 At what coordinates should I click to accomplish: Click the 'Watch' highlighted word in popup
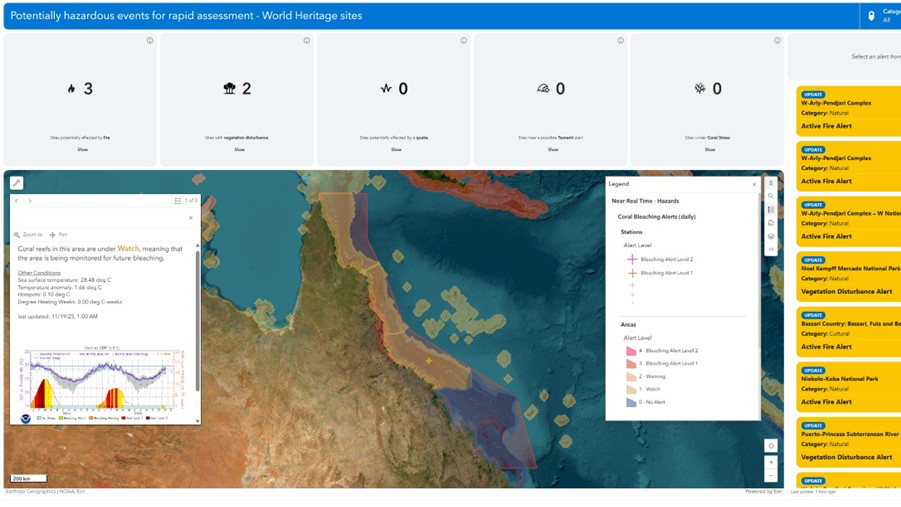click(x=128, y=249)
